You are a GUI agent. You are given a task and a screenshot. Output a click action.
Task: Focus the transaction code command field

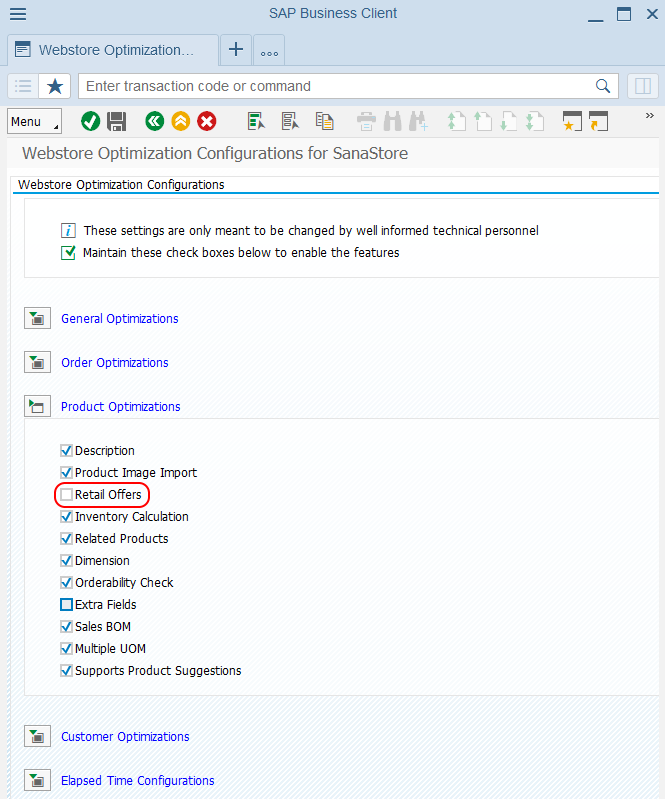coord(336,86)
